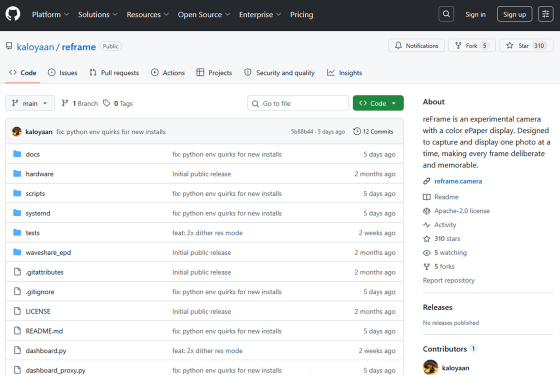The width and height of the screenshot is (560, 375).
Task: Open hardware row 'Initial public release' commit message
Action: tap(201, 174)
